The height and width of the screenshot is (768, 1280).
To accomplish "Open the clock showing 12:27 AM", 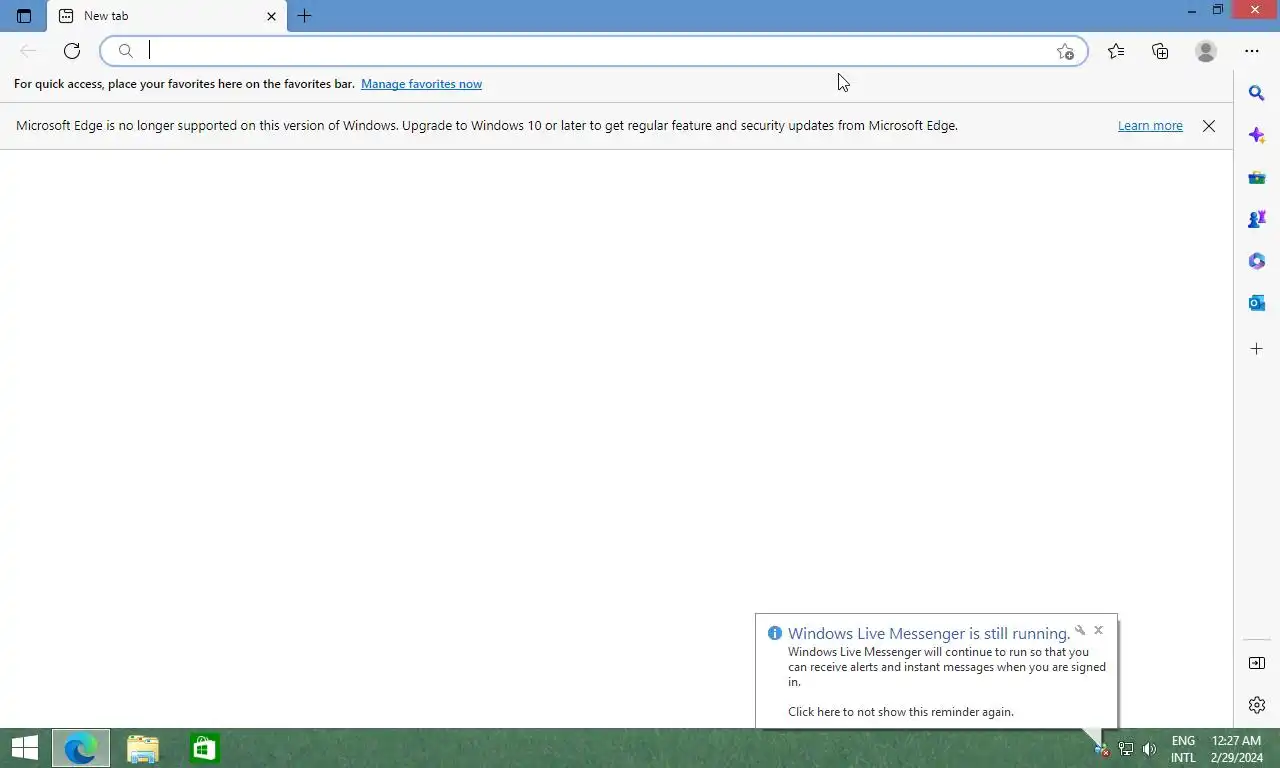I will click(x=1236, y=749).
